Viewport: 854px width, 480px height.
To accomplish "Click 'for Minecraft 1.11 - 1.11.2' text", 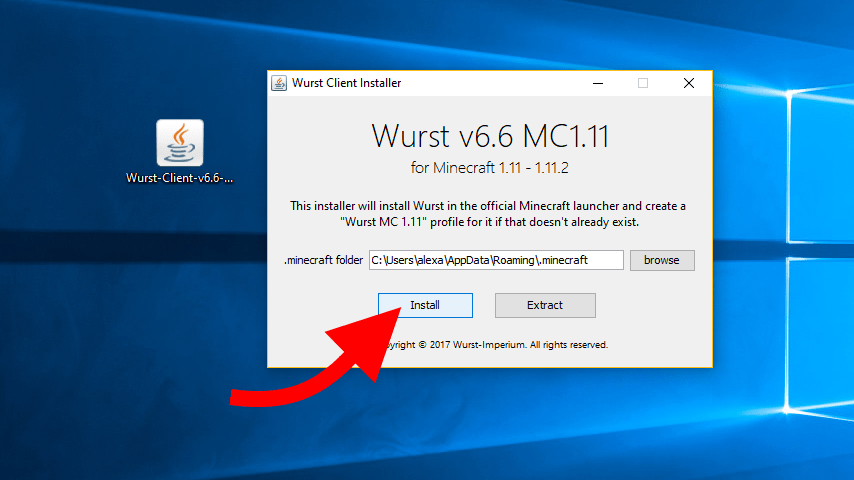I will [490, 168].
